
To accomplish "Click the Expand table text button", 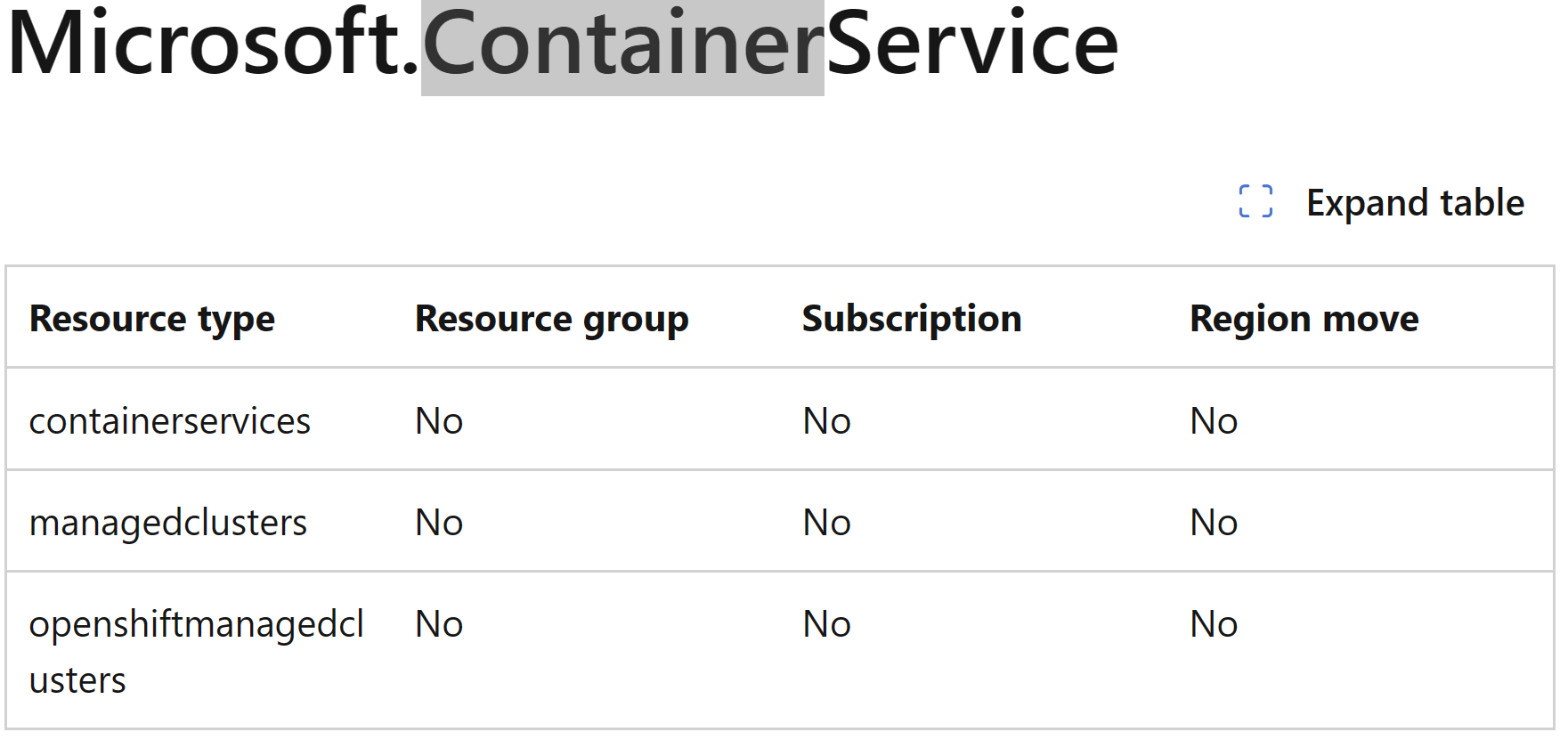I will 1414,203.
